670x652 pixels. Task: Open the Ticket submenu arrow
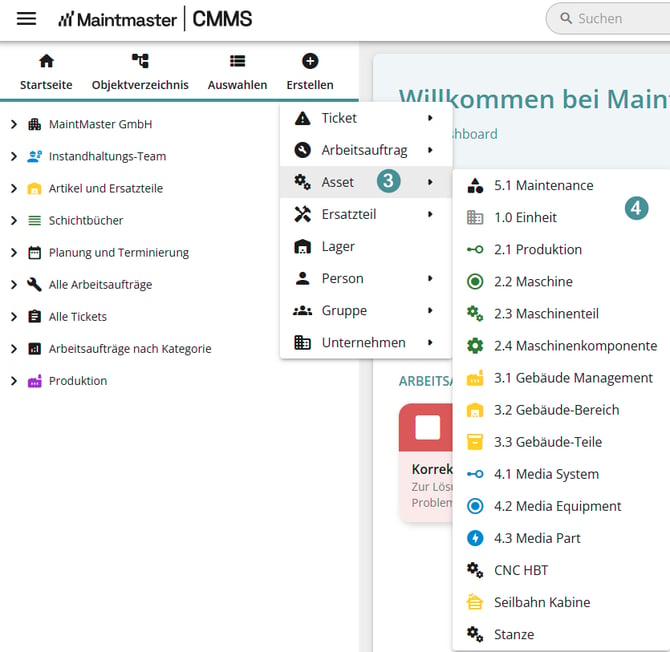coord(430,118)
